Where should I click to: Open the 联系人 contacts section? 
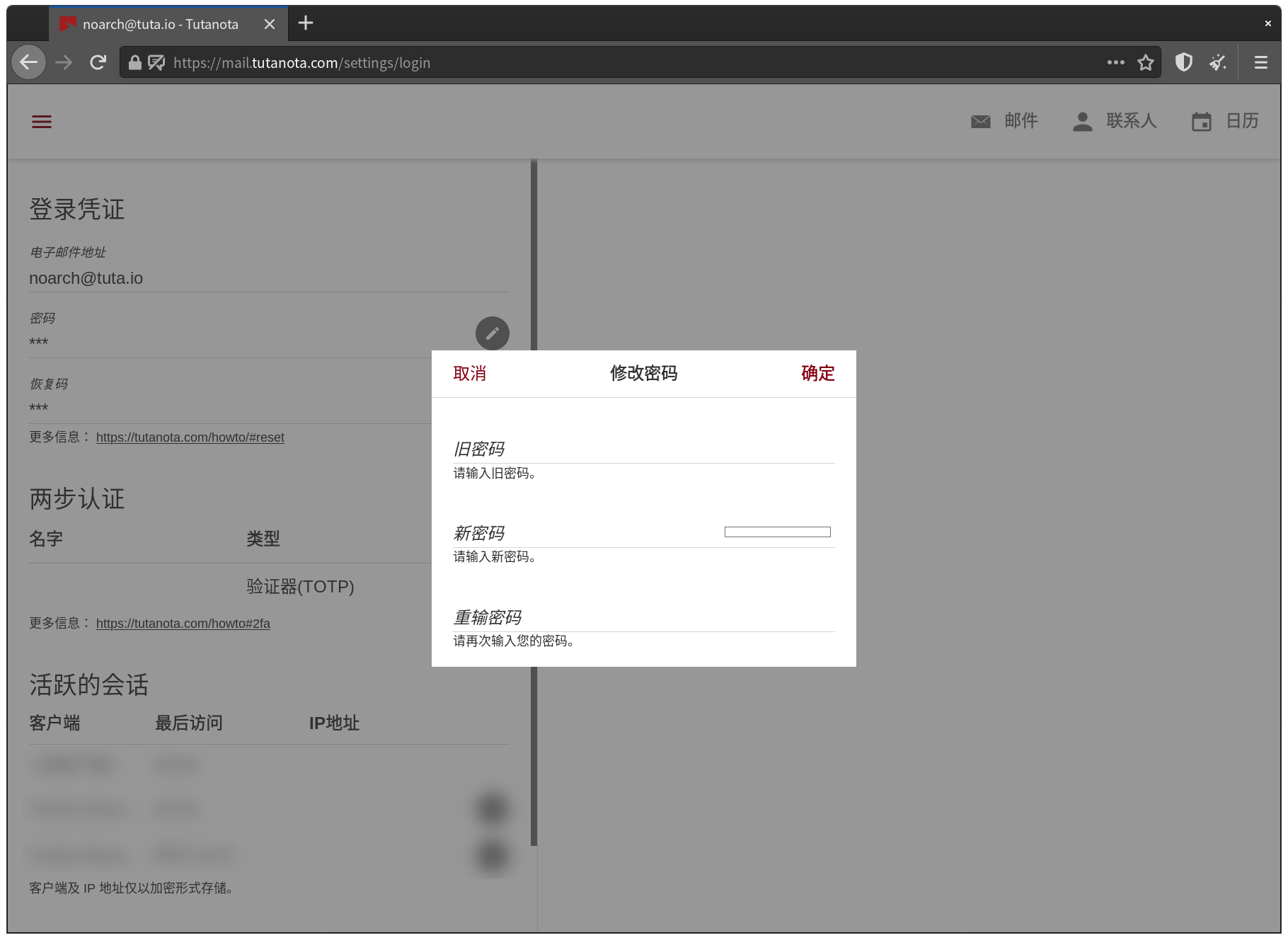click(x=1115, y=121)
